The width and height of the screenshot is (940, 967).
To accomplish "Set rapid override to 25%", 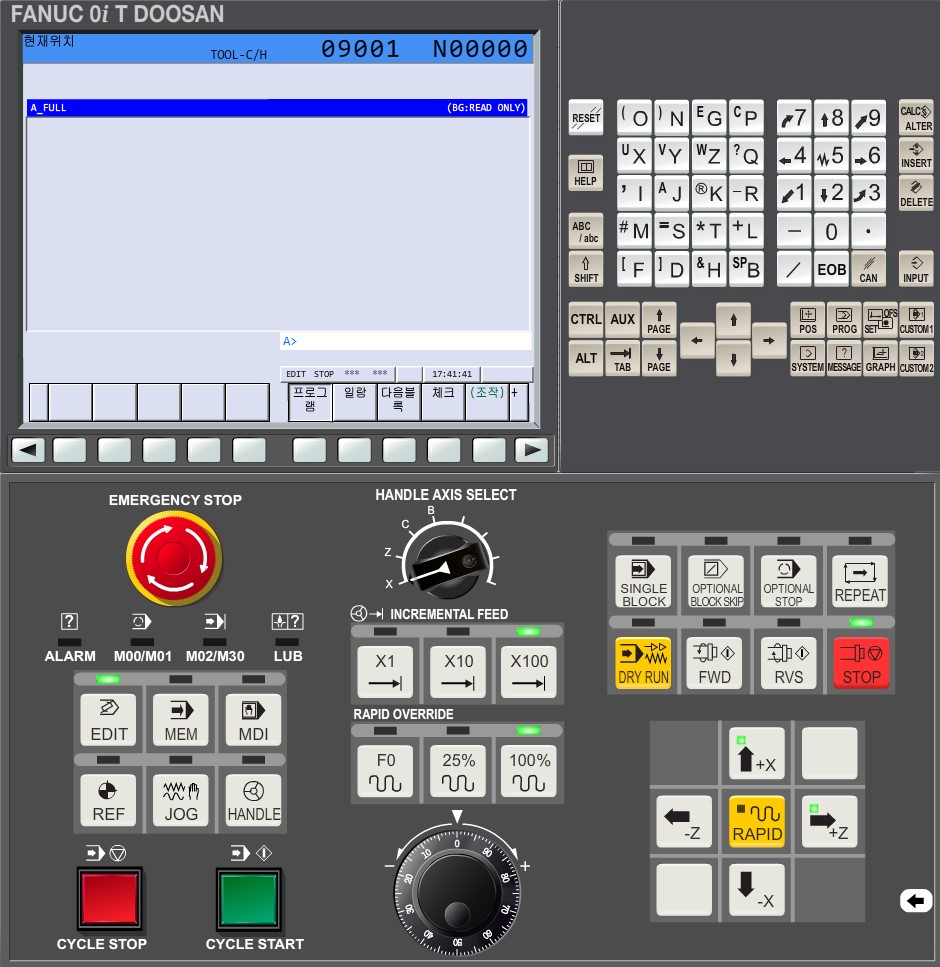I will pos(458,771).
